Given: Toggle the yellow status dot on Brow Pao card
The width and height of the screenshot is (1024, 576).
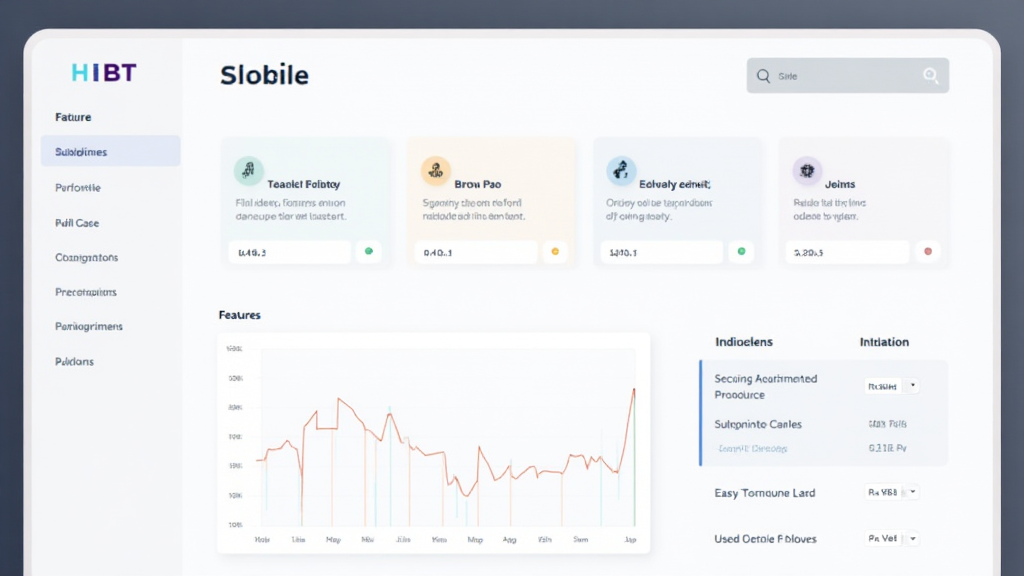Looking at the screenshot, I should coord(555,252).
